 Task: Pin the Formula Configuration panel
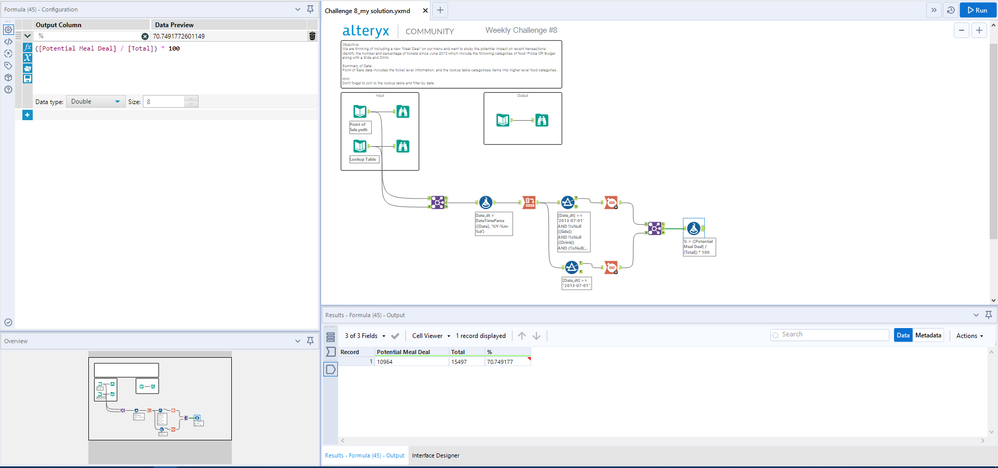[310, 9]
